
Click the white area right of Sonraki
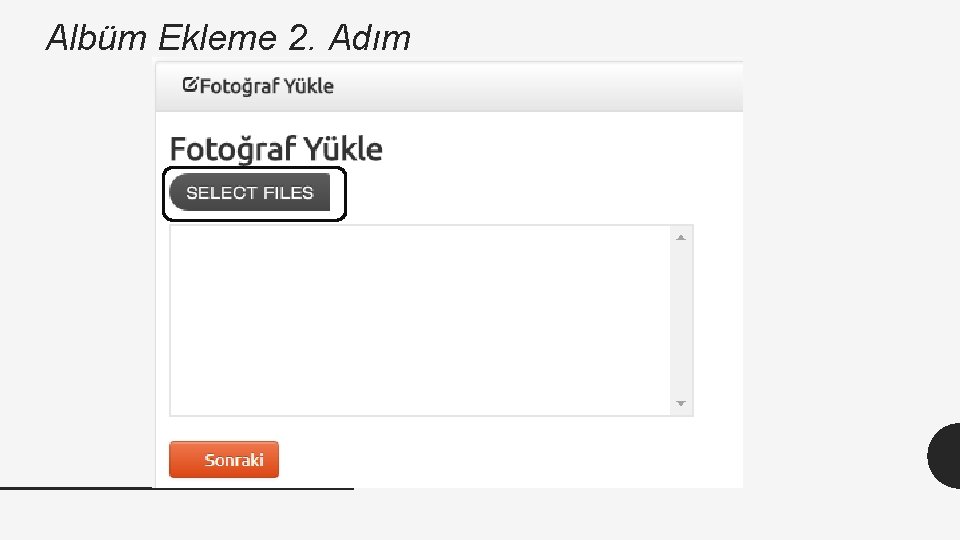click(x=500, y=460)
